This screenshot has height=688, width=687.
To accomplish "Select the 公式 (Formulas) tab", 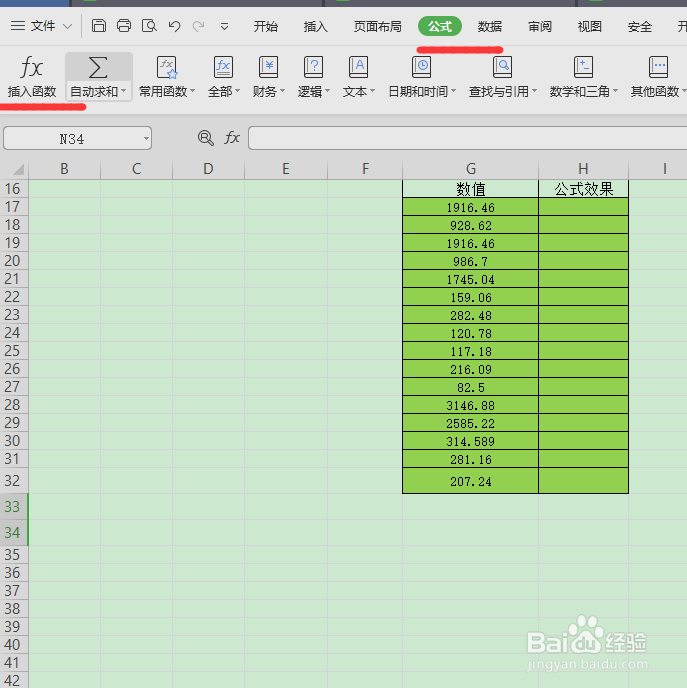I will click(x=440, y=26).
